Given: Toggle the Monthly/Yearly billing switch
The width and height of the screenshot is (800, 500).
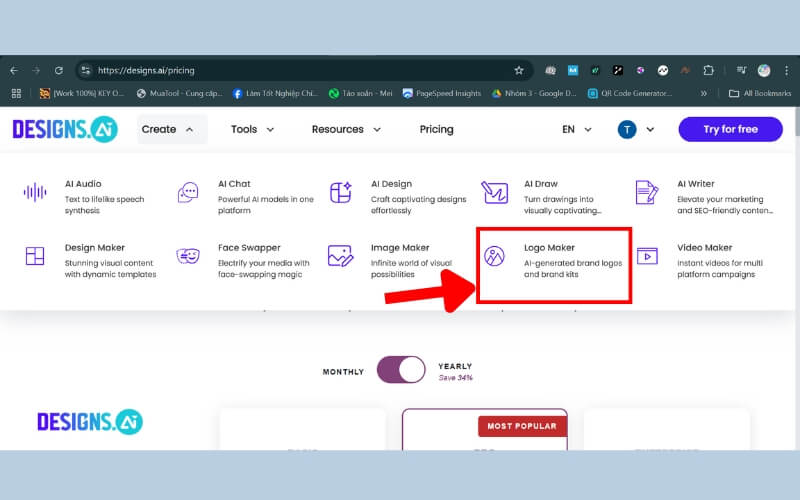Looking at the screenshot, I should click(401, 370).
